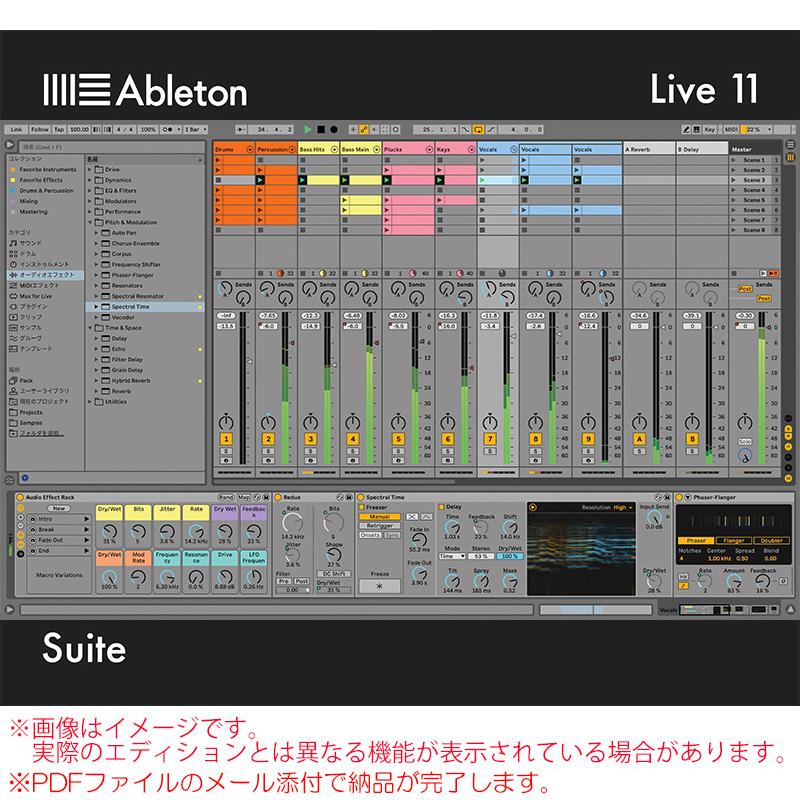Enable MIDI map mode
Screen dimensions: 800x800
pos(731,130)
